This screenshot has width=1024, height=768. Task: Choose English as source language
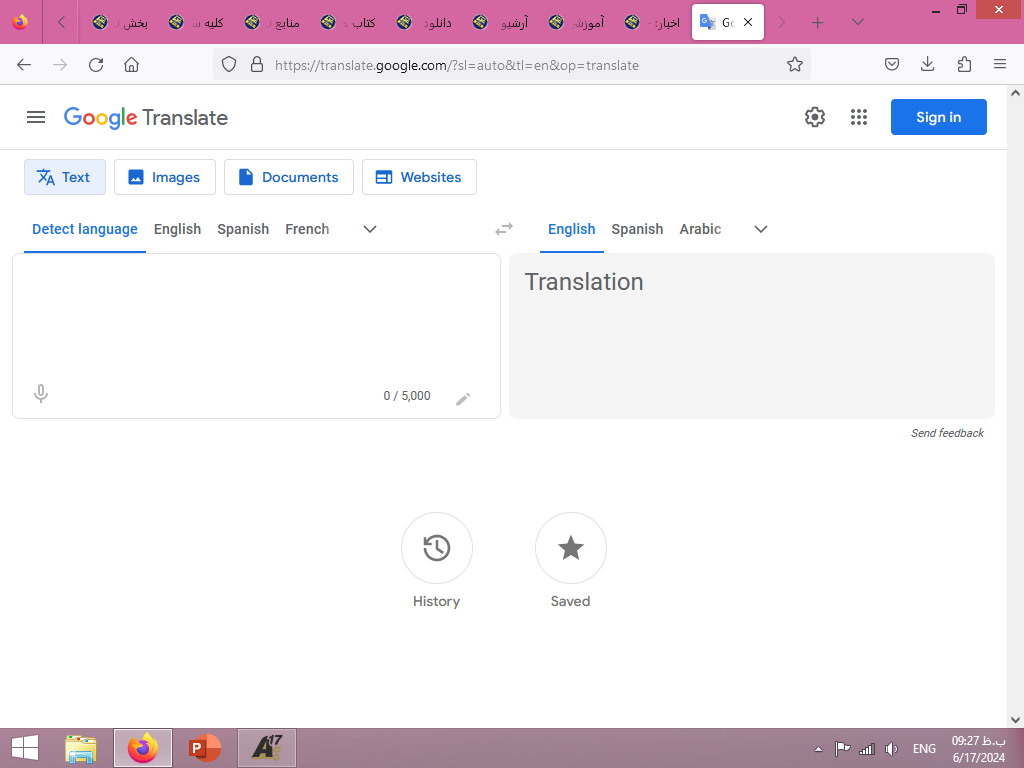pos(178,229)
